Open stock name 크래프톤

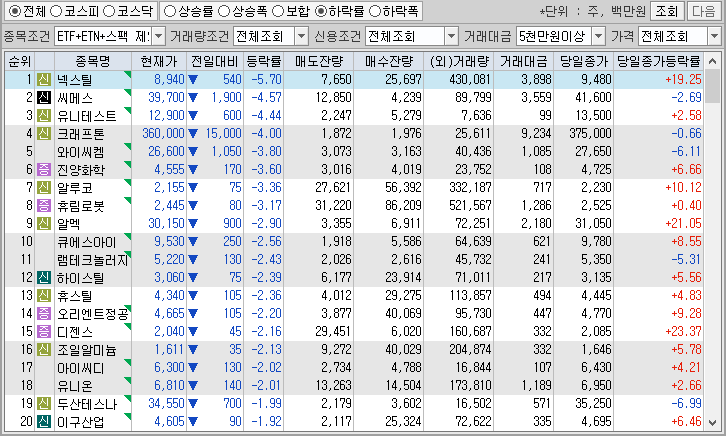[81, 134]
